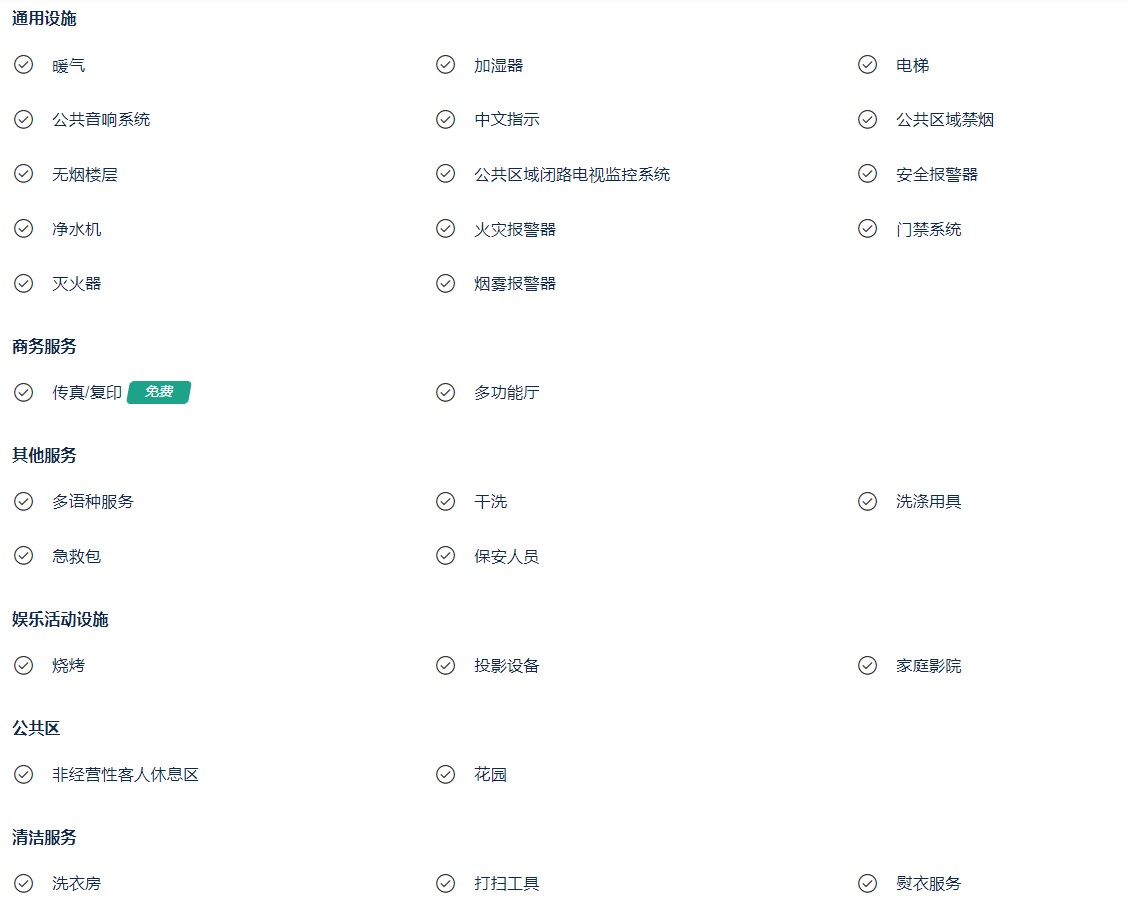Select the checkmark icon for 净水机
The width and height of the screenshot is (1128, 897).
point(24,229)
